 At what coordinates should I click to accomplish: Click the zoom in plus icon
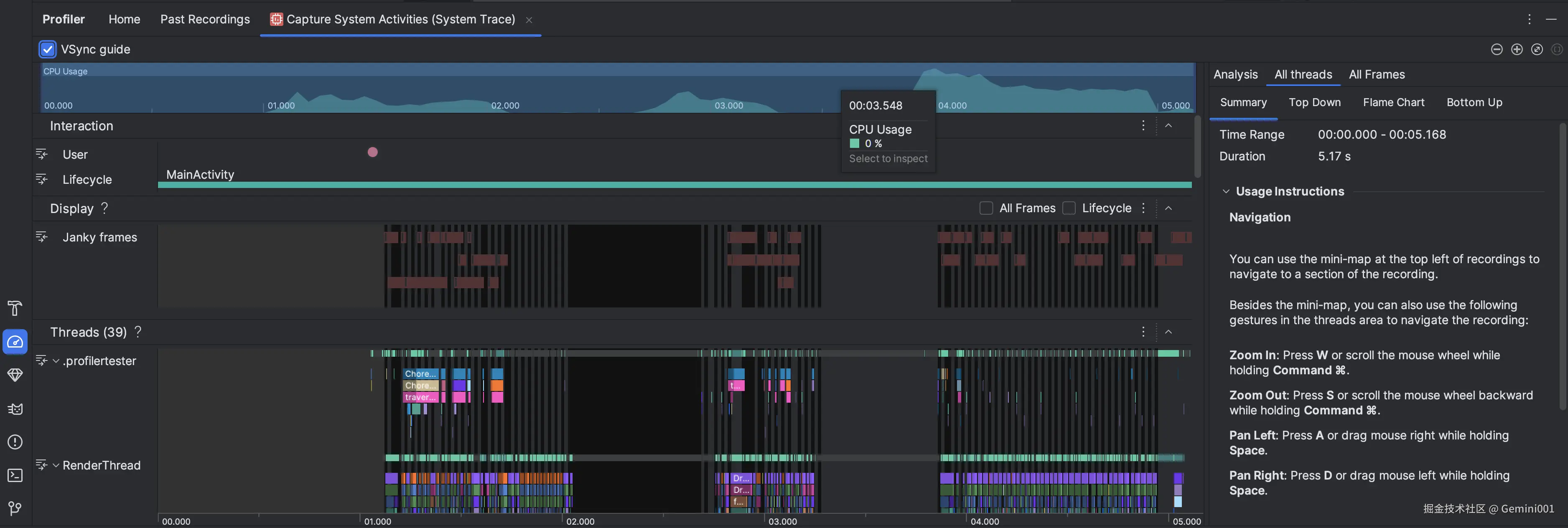pos(1517,49)
